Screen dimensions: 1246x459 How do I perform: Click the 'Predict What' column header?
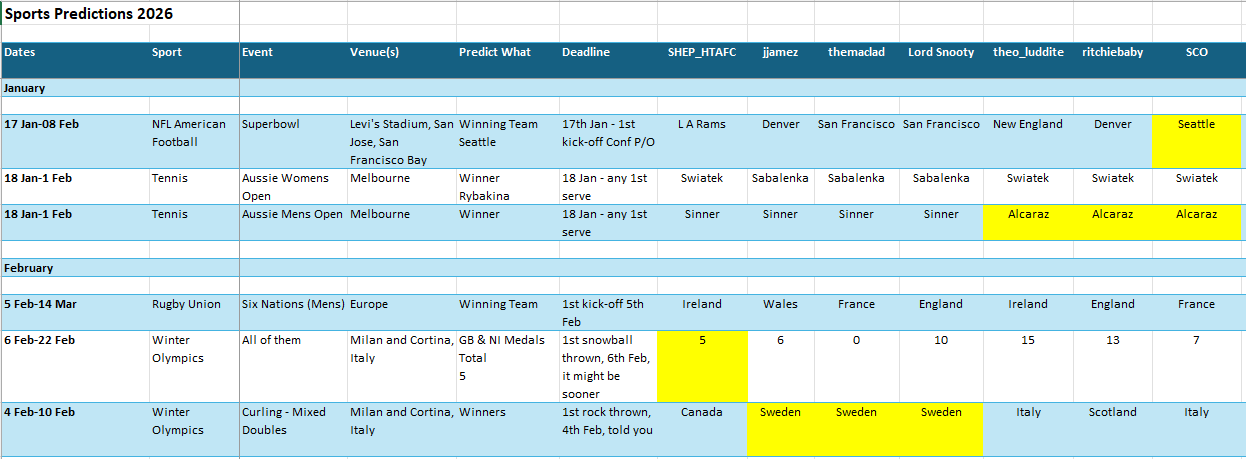[507, 59]
